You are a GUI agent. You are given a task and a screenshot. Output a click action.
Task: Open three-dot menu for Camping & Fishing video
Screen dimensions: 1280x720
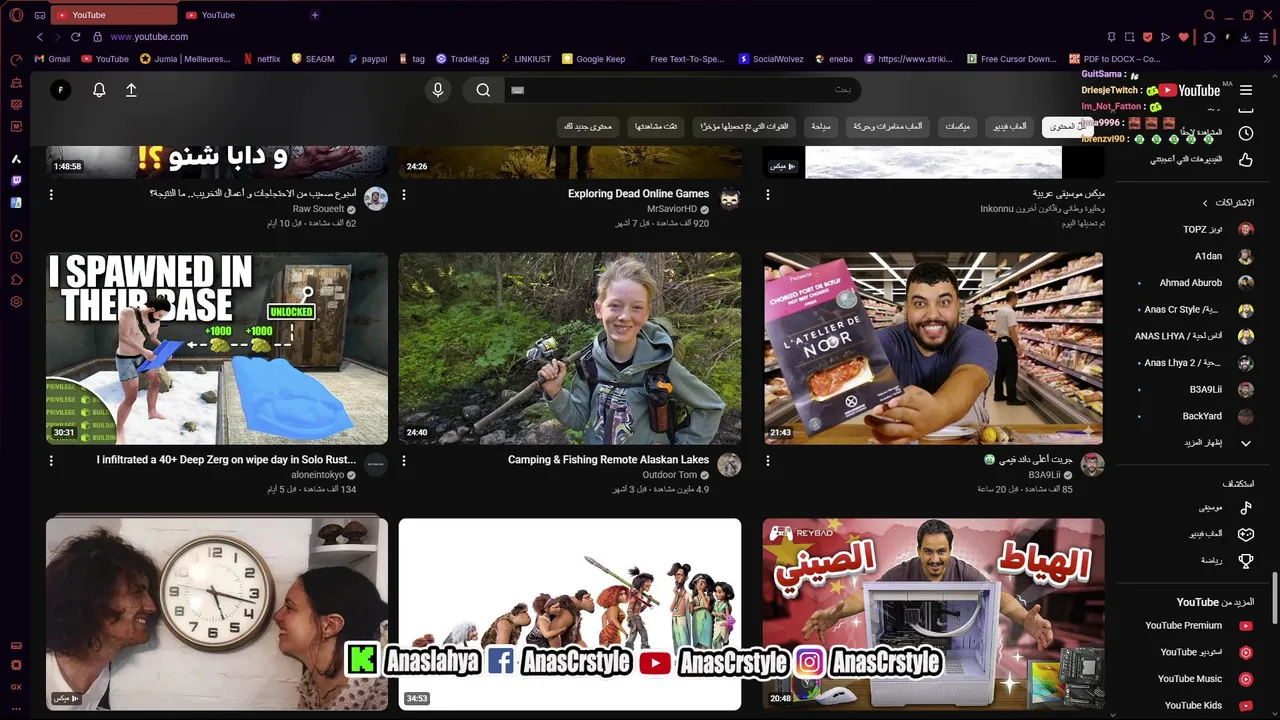point(404,461)
